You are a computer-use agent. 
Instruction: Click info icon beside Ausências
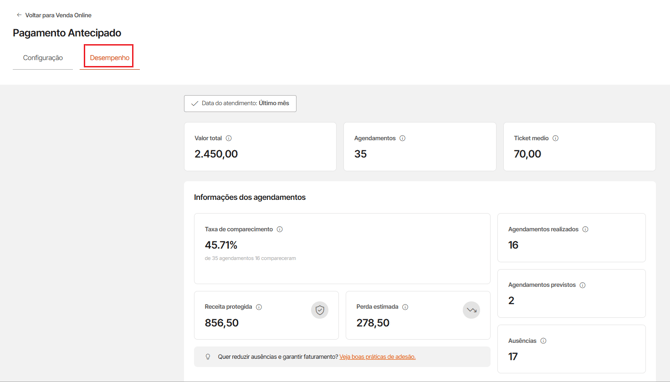click(x=543, y=341)
